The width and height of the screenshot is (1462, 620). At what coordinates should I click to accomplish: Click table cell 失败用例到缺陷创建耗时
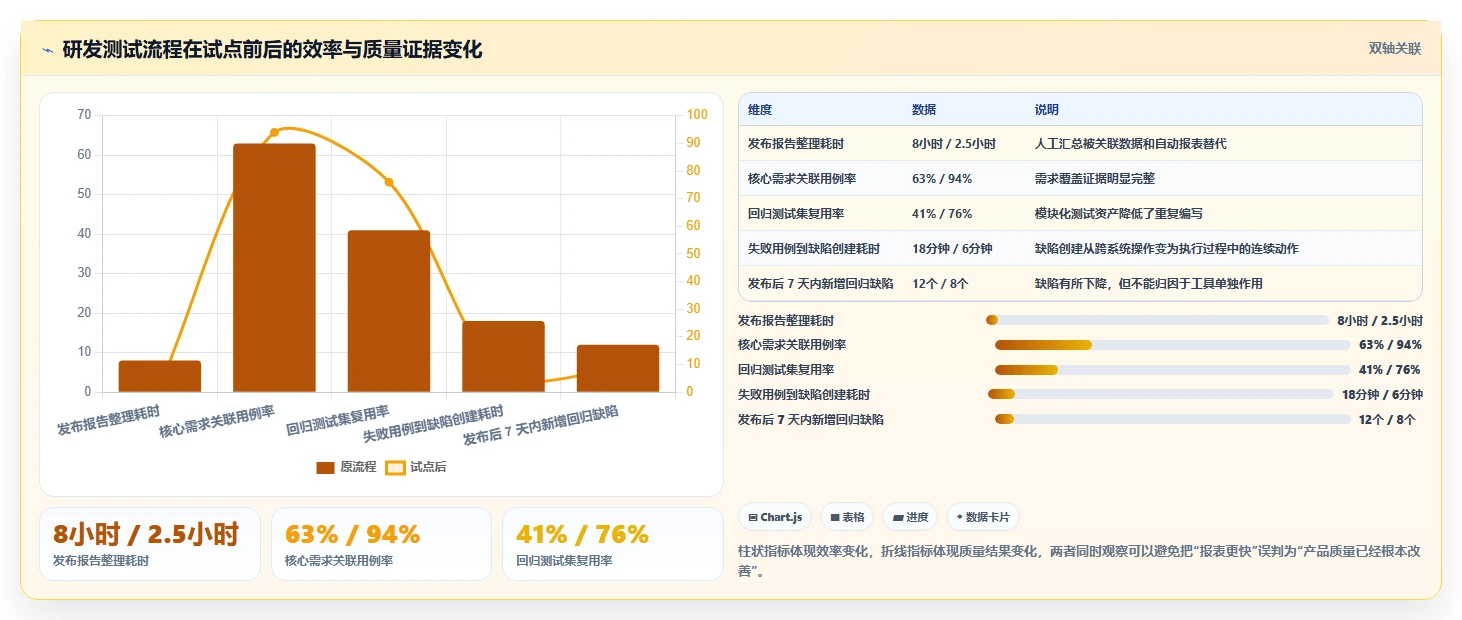pos(814,249)
